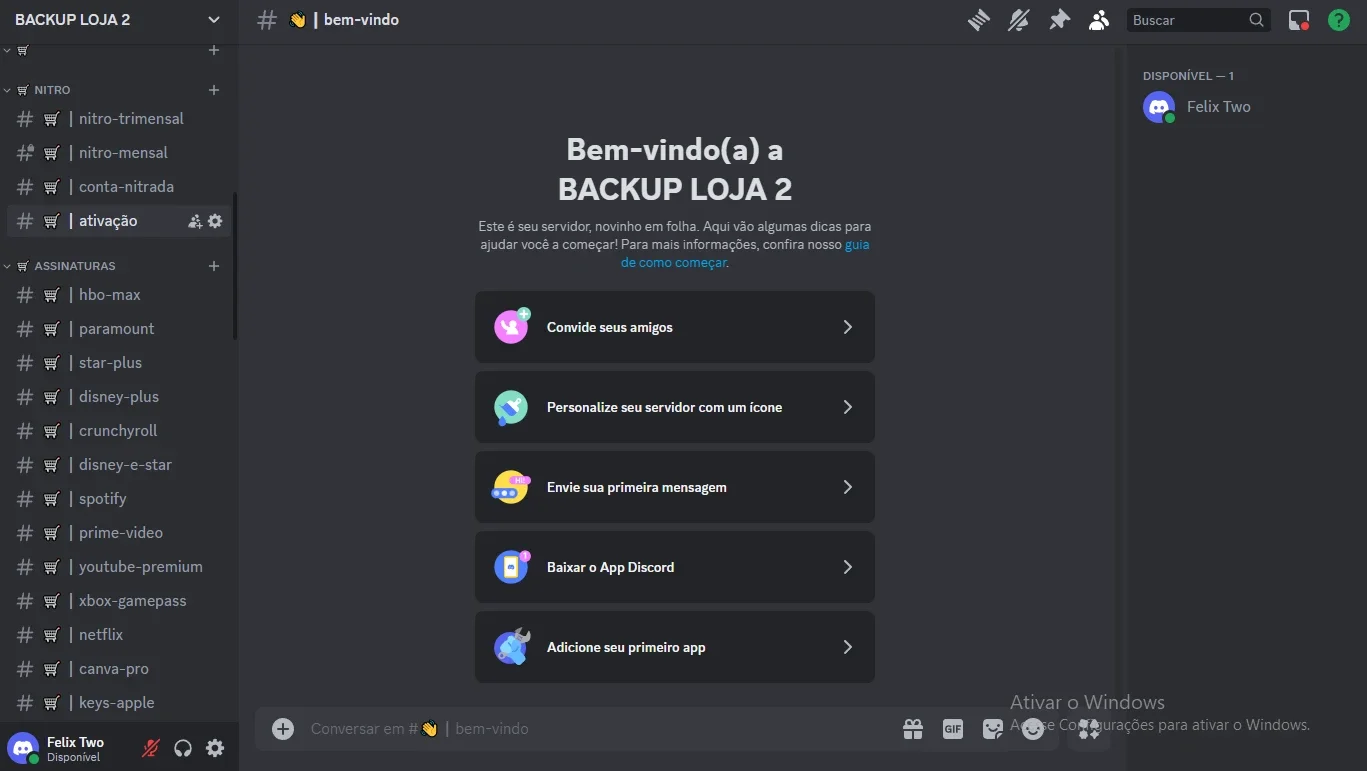Image resolution: width=1367 pixels, height=771 pixels.
Task: Open notification settings bell icon
Action: tap(1019, 20)
